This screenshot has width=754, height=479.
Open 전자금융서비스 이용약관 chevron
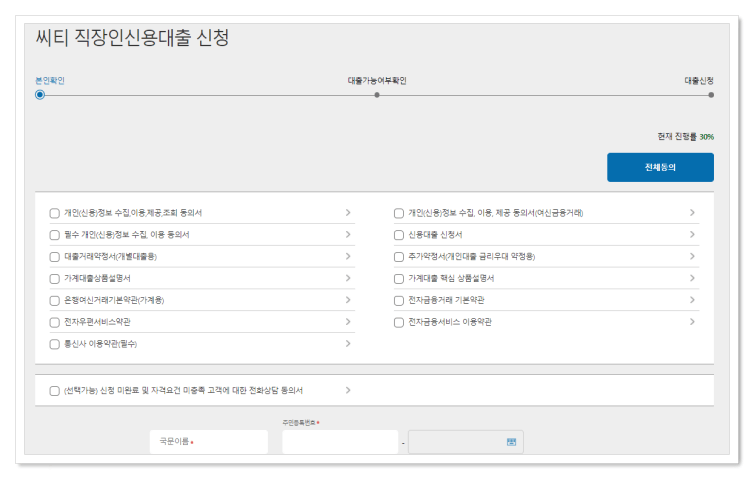692,322
